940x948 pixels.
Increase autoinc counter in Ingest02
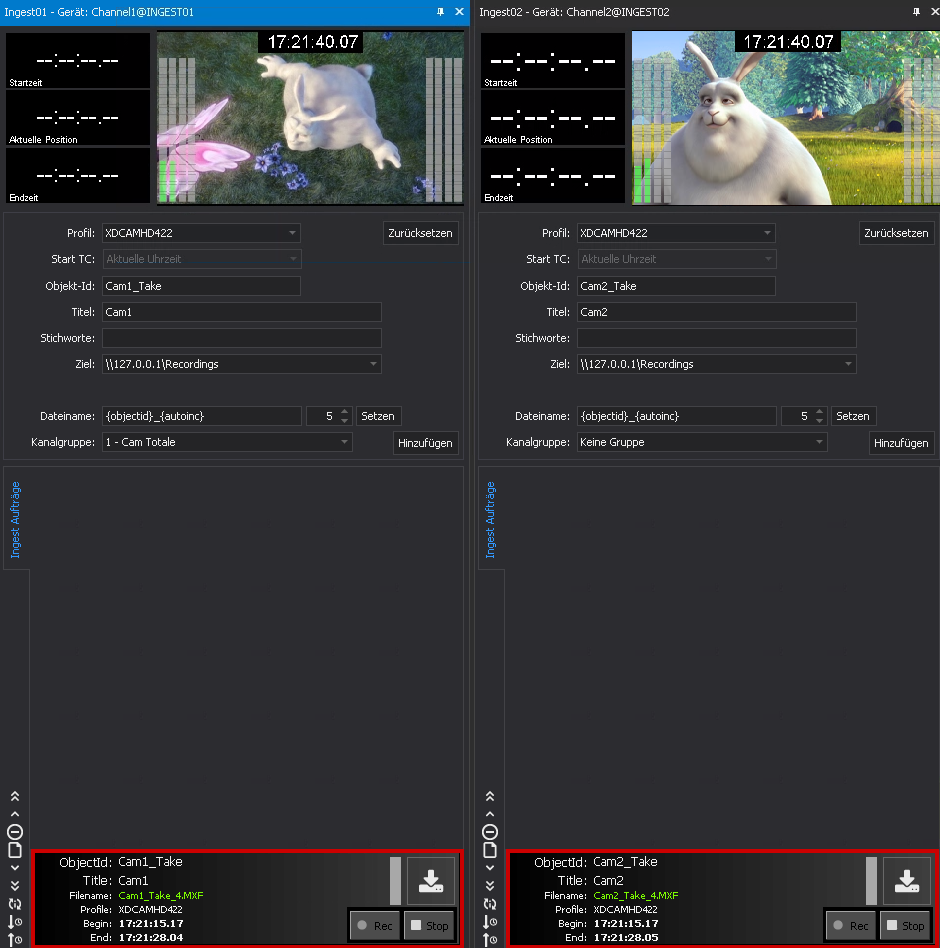coord(820,412)
